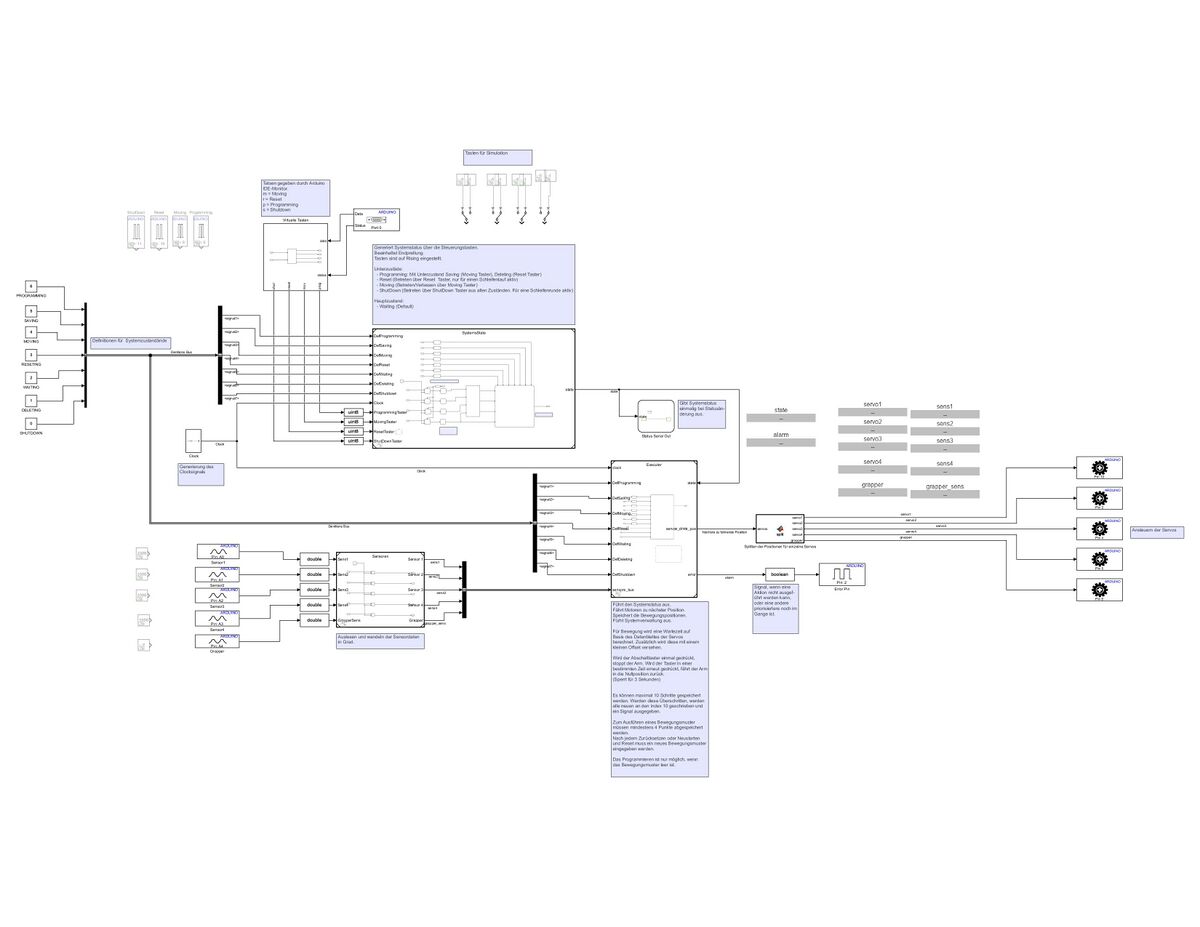Screen dimensions: 1200x927
Task: Click the boolean data type conversion block
Action: pos(779,574)
